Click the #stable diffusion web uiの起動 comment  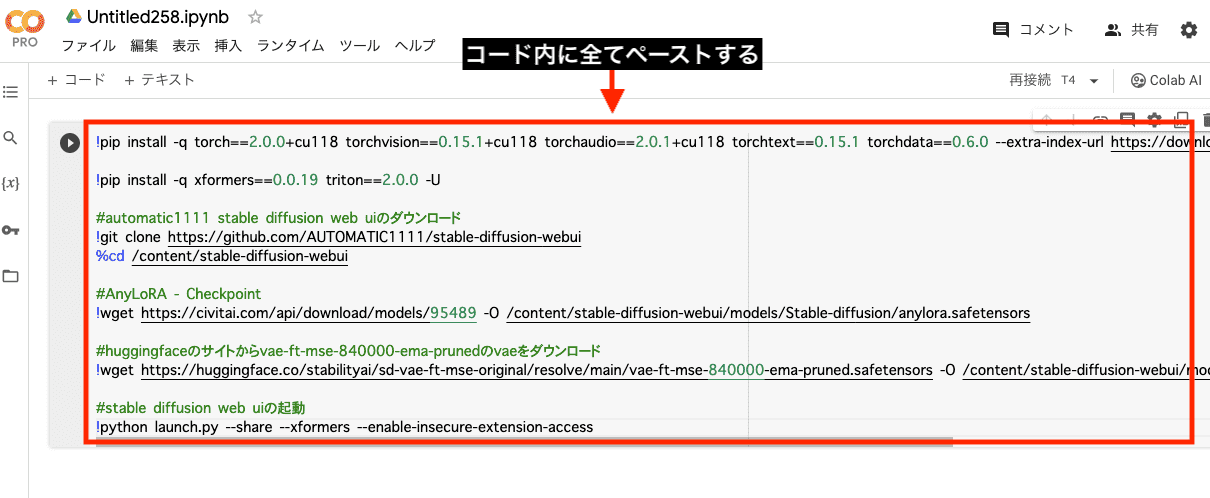pyautogui.click(x=200, y=408)
